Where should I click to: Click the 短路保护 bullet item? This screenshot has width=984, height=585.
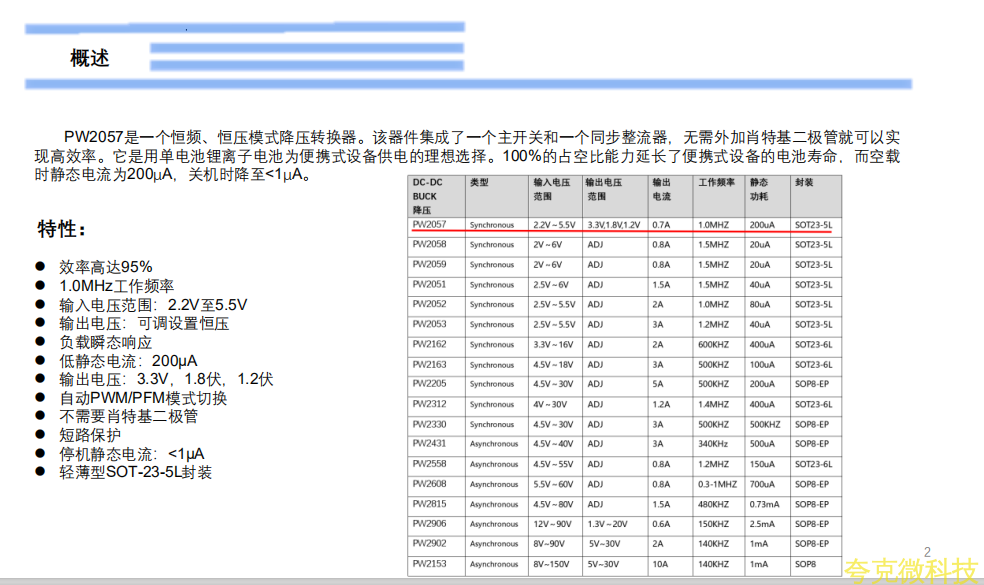click(90, 435)
